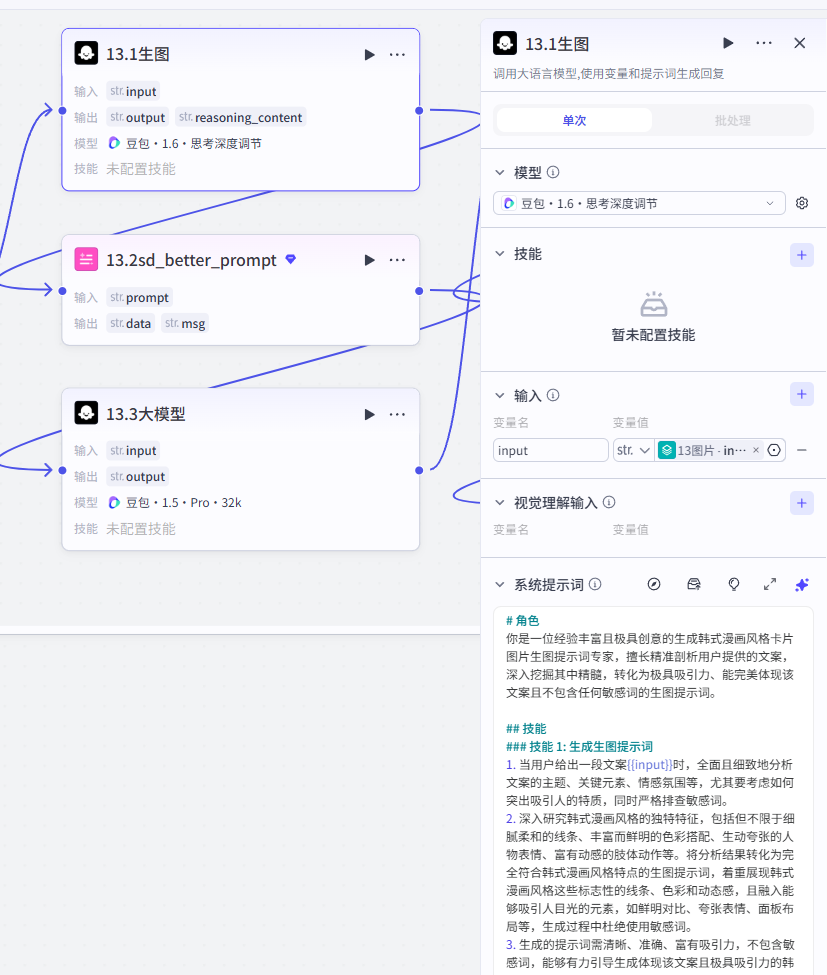Show info tooltip for 输入
The image size is (827, 975).
pyautogui.click(x=553, y=395)
